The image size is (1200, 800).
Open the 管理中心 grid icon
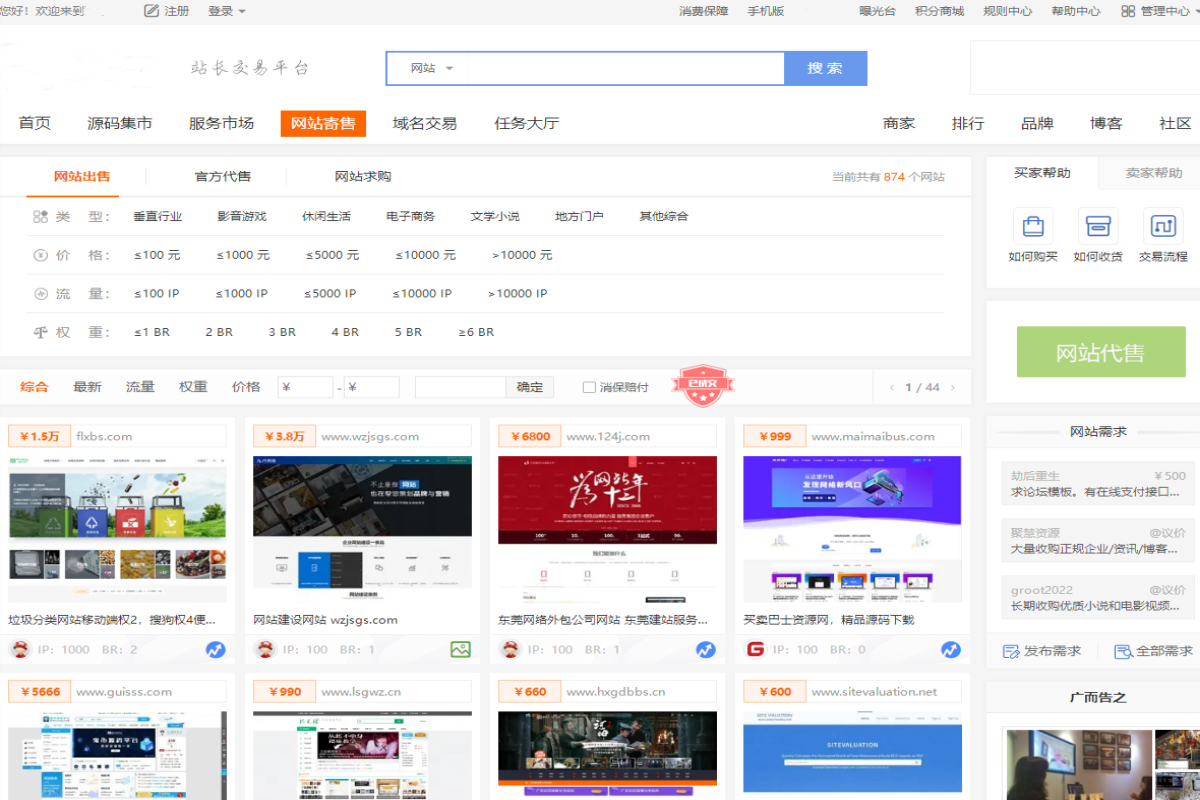[x=1128, y=11]
